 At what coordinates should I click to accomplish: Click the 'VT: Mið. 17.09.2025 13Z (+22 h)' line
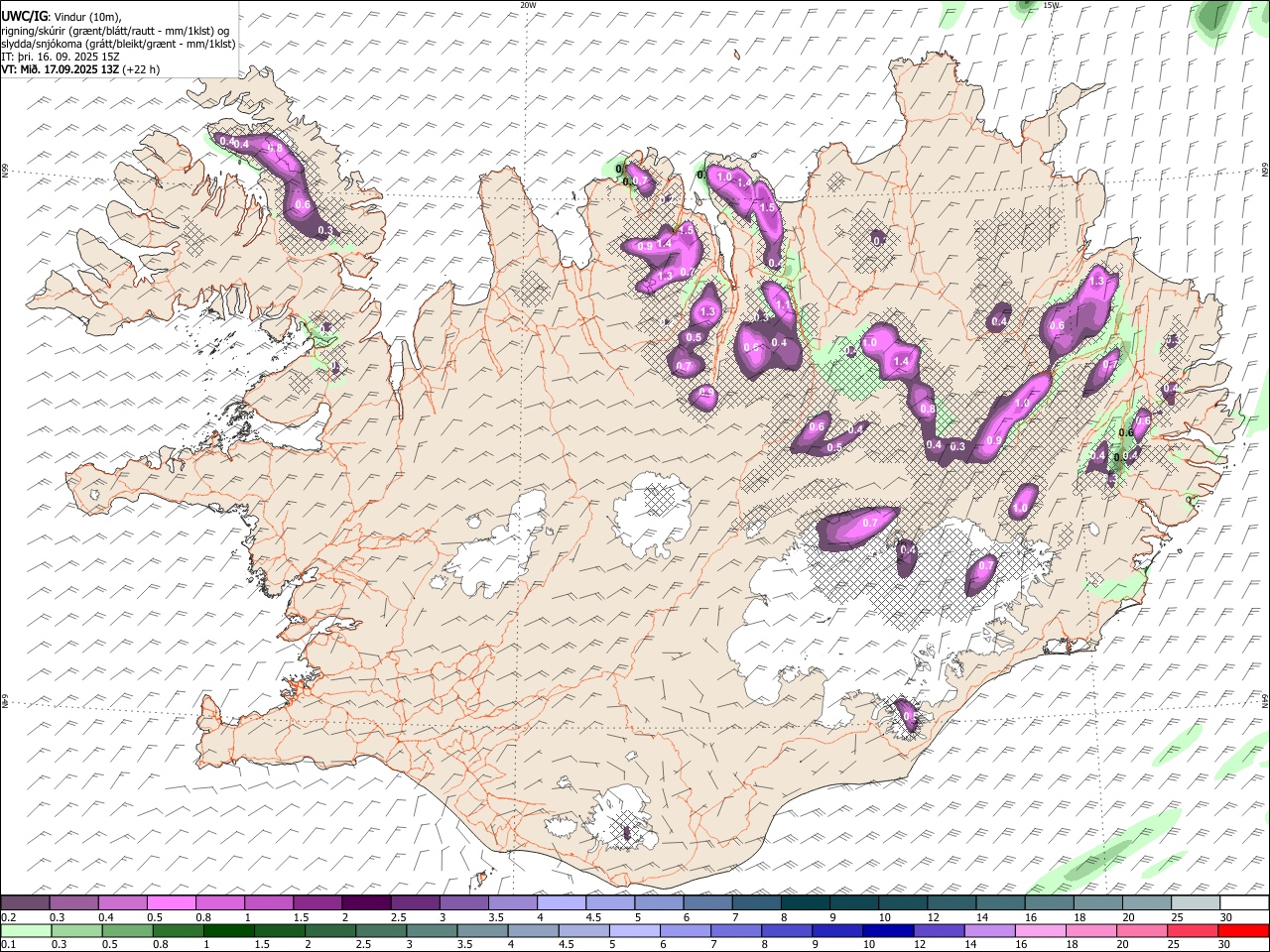coord(80,69)
